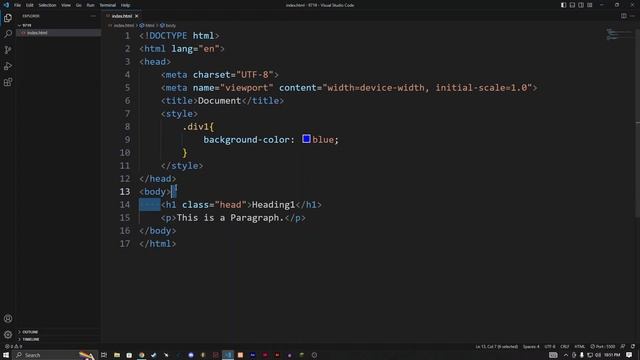The width and height of the screenshot is (640, 360).
Task: Open the Source Control view
Action: point(8,50)
